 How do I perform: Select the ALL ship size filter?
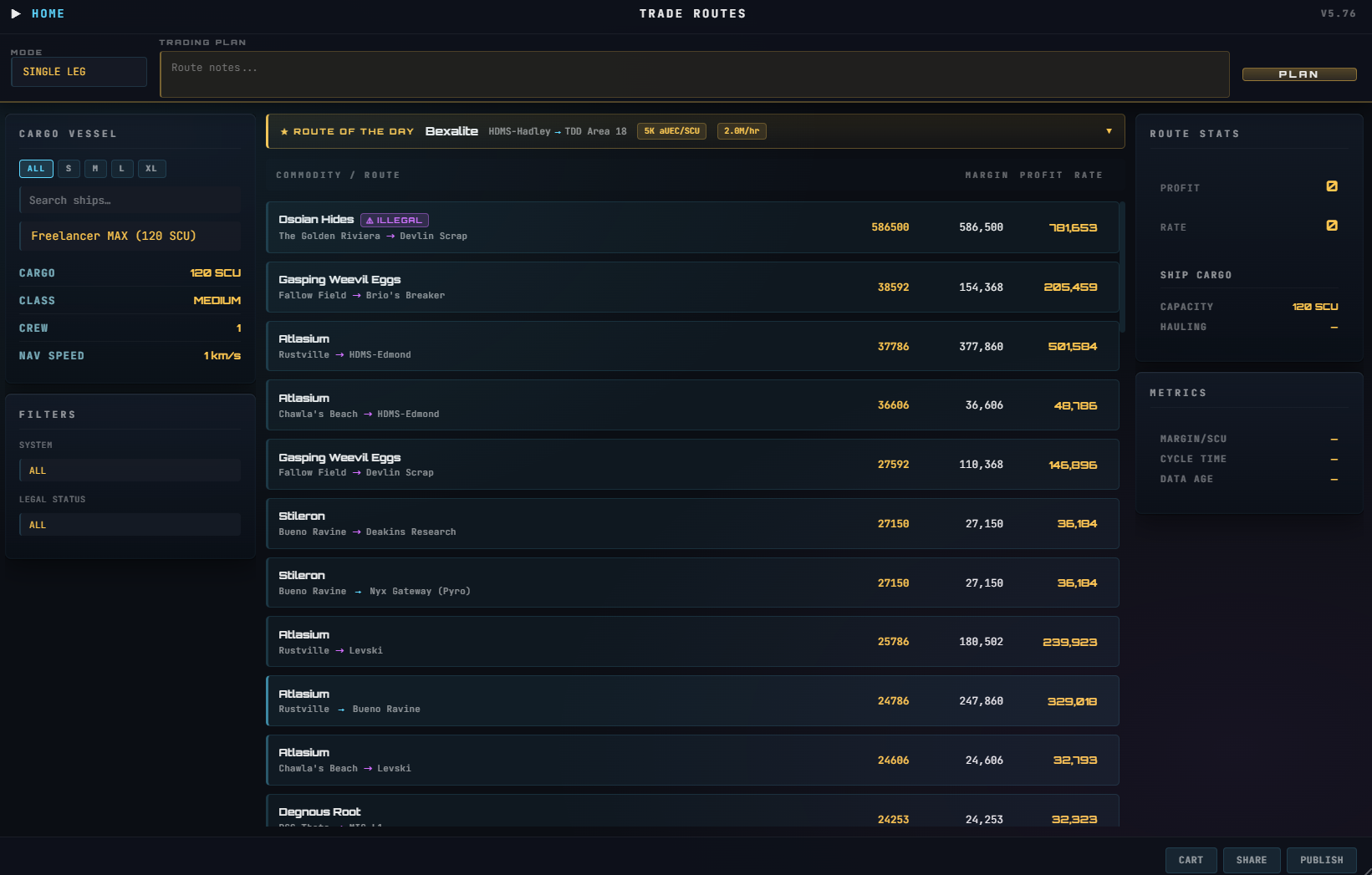(36, 169)
